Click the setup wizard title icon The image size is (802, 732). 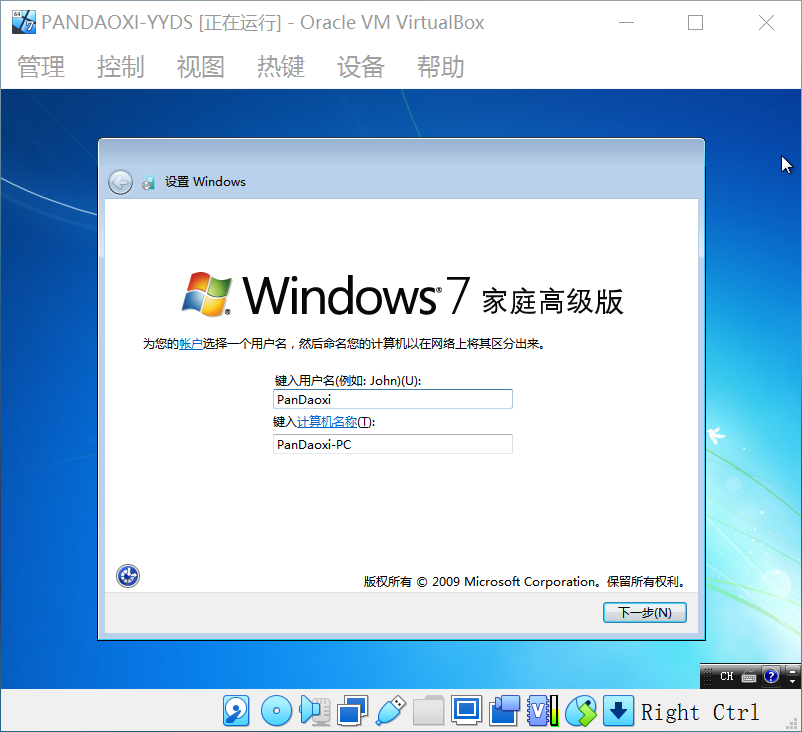click(x=148, y=182)
